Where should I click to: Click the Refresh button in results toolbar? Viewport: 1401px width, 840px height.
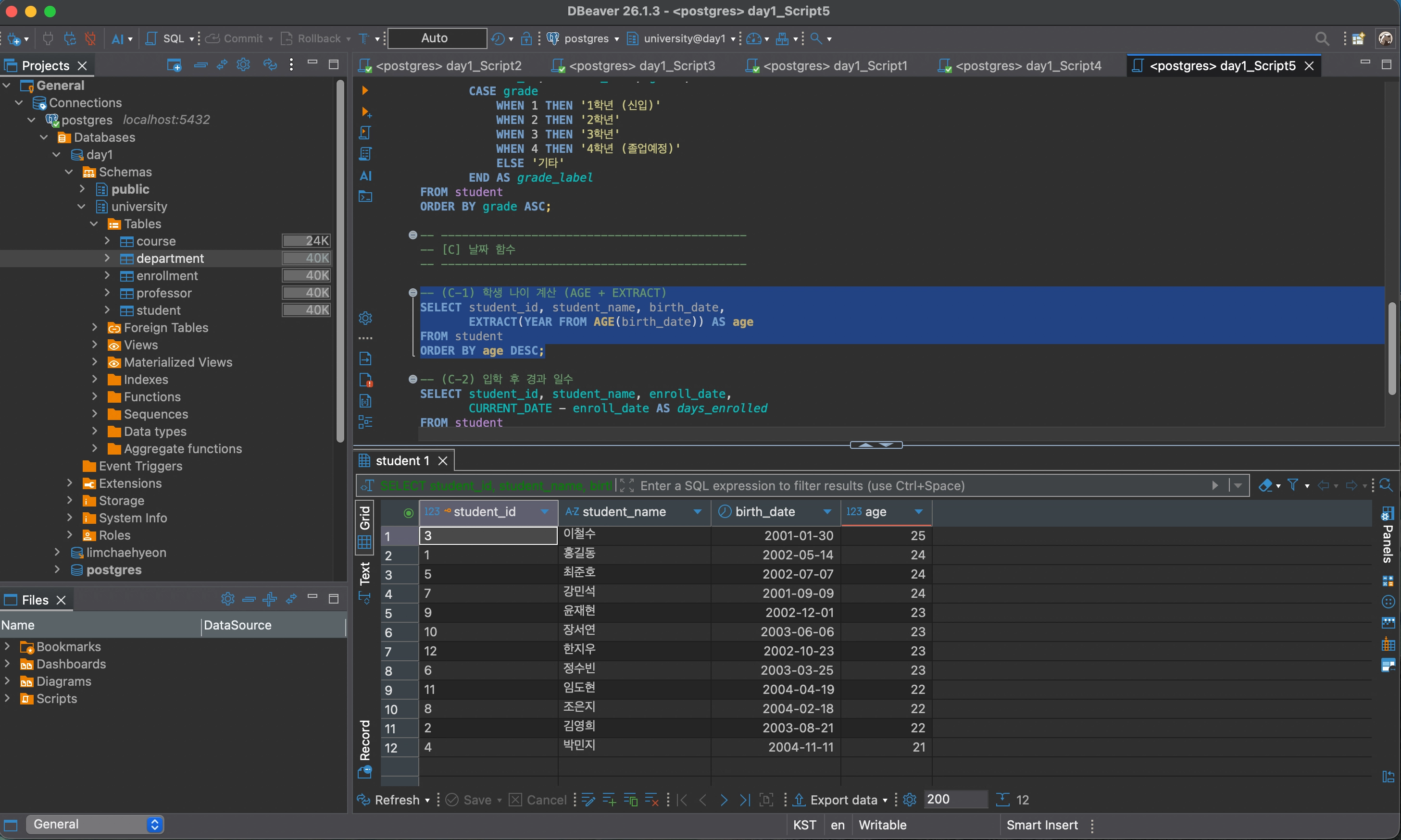(x=389, y=800)
